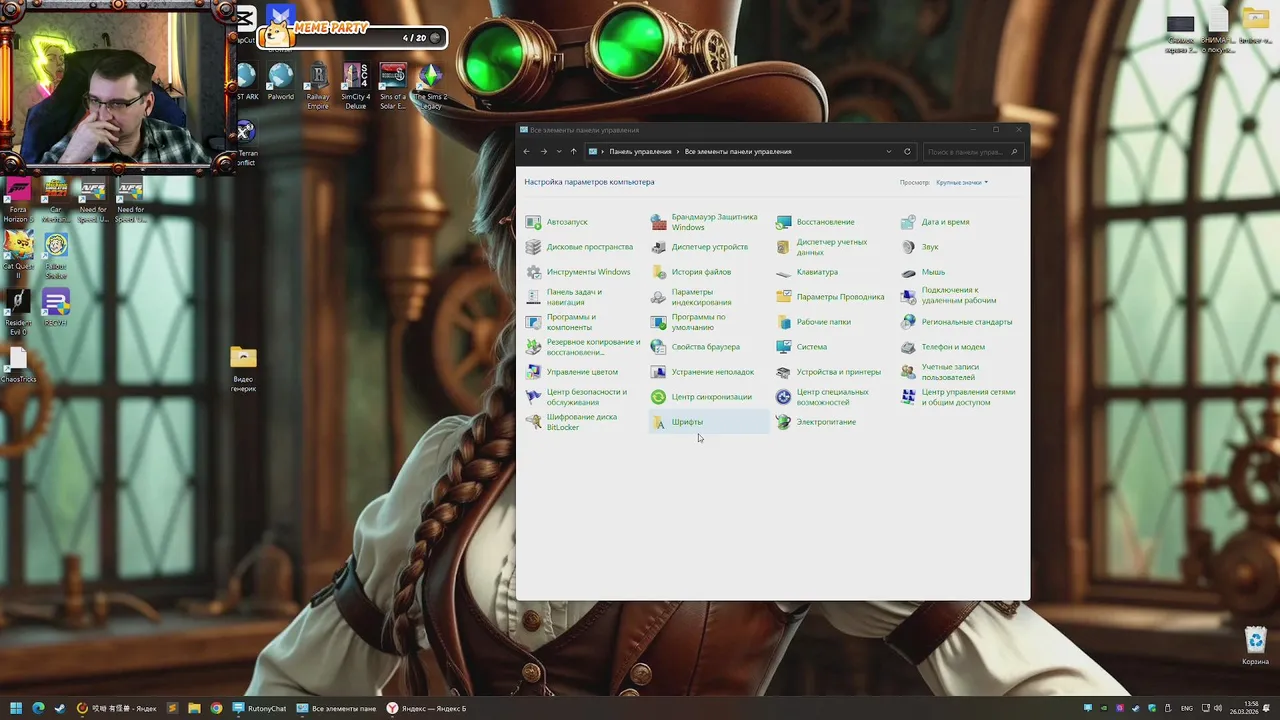1280x720 pixels.
Task: Open Свойства браузера item
Action: [696, 347]
